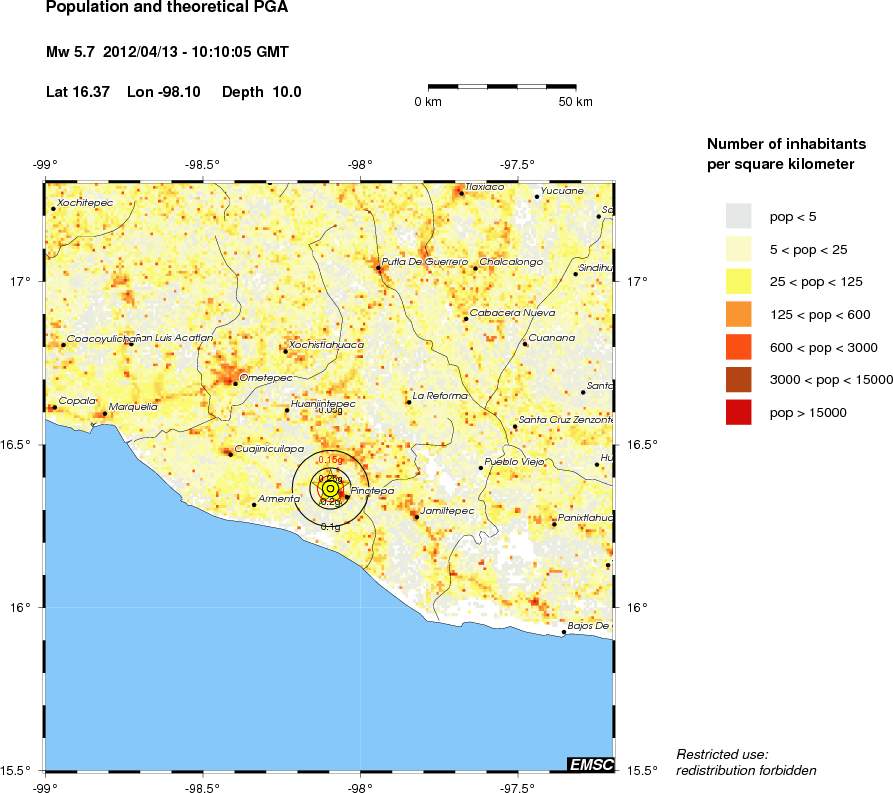Select the Jamiltepec city marker
This screenshot has width=893, height=793.
pyautogui.click(x=416, y=517)
